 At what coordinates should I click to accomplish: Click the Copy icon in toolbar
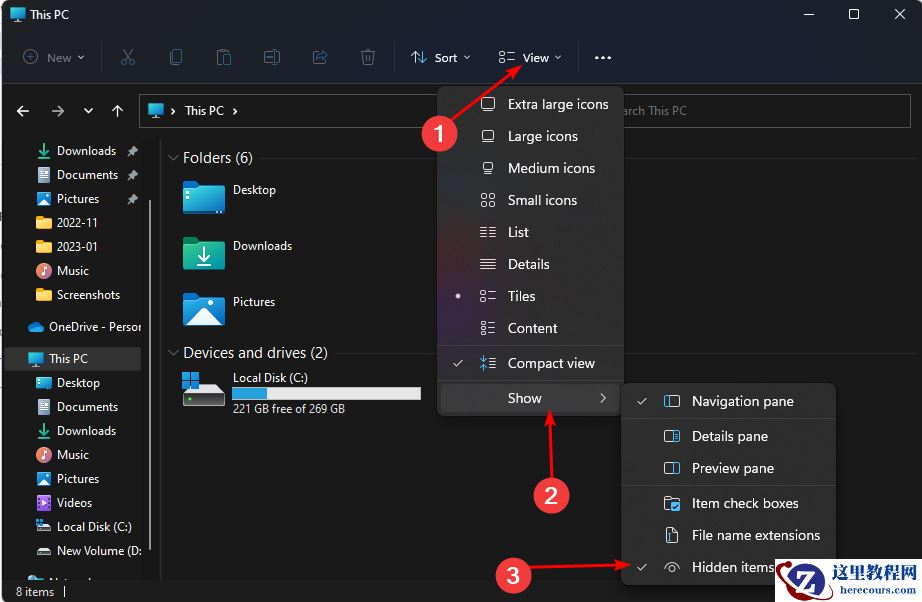[x=176, y=58]
